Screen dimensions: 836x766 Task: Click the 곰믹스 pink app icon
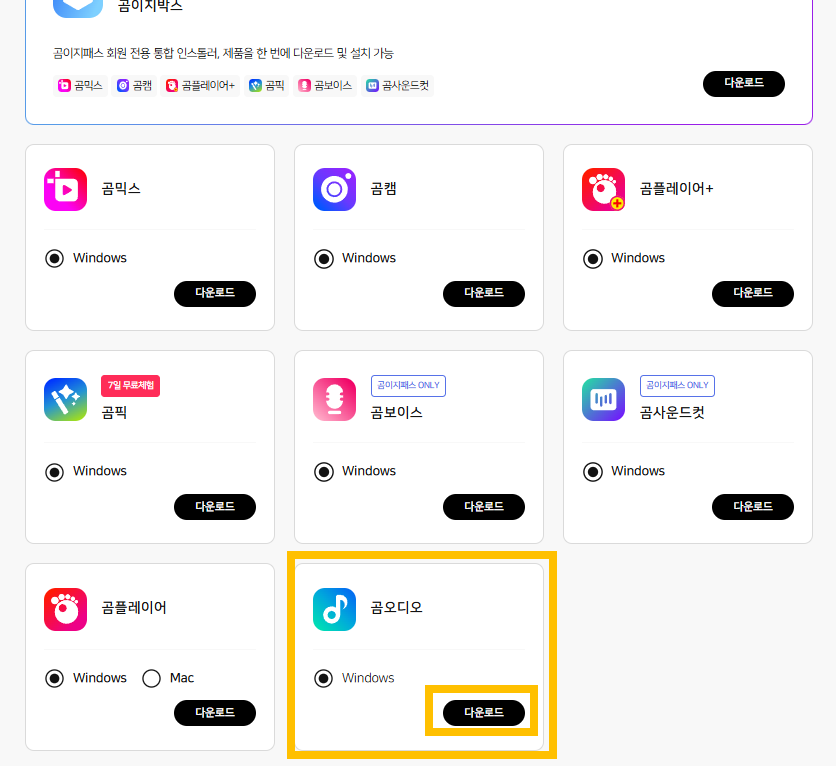(x=66, y=189)
